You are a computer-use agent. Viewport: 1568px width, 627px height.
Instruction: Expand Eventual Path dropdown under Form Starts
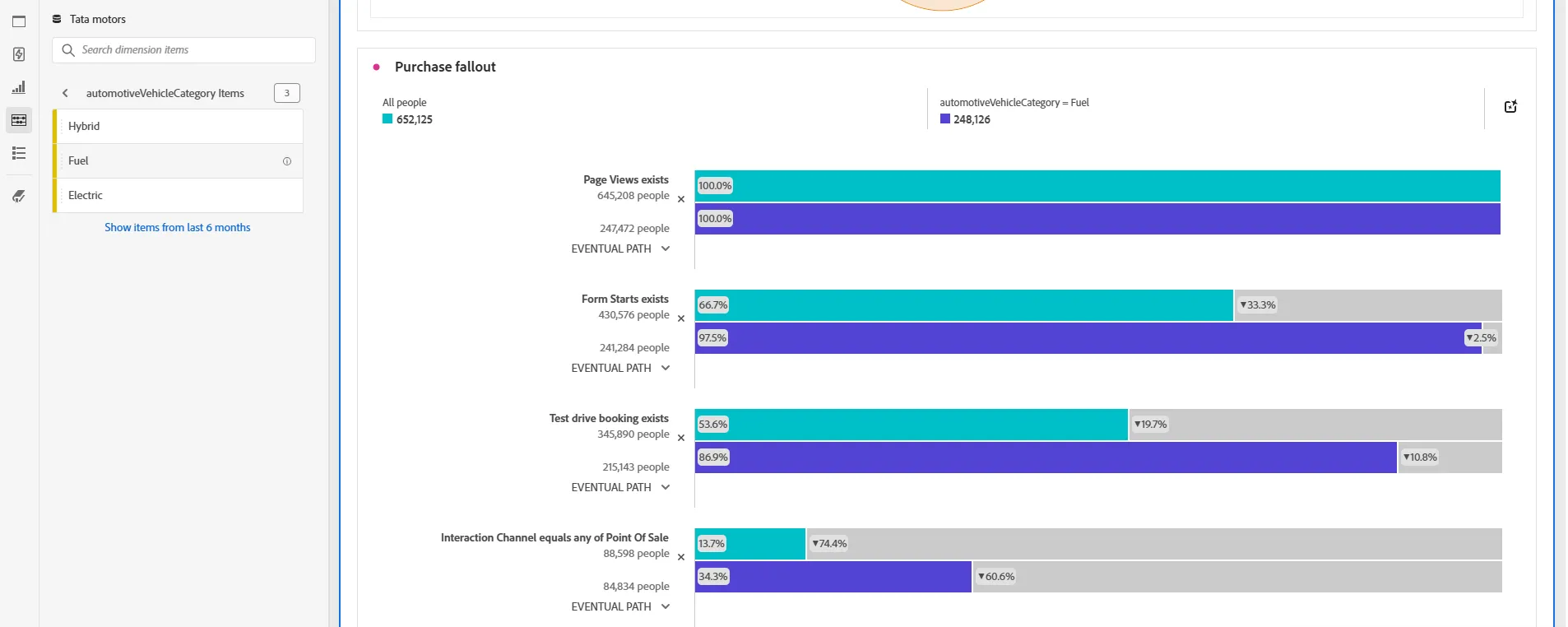tap(621, 368)
